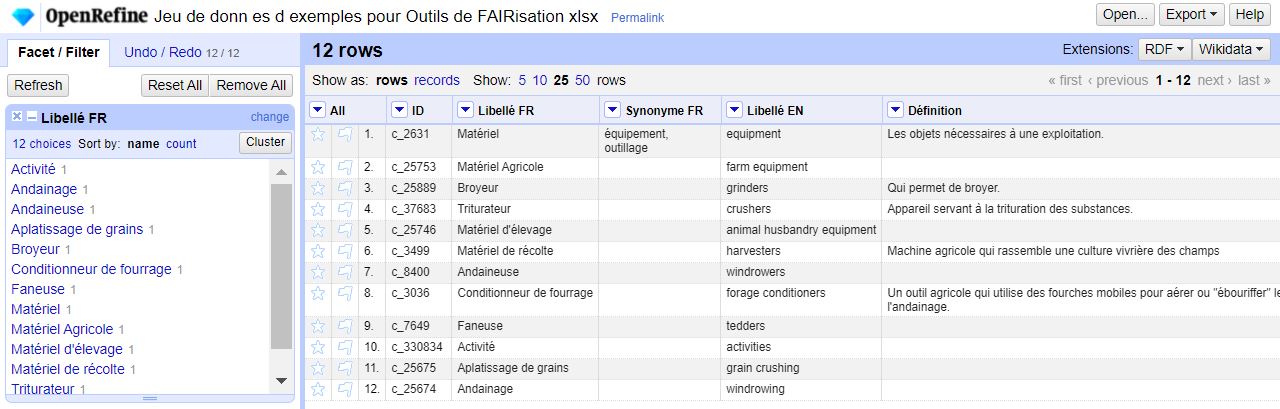Open the ID column dropdown menu
Image resolution: width=1280 pixels, height=409 pixels.
pos(399,110)
